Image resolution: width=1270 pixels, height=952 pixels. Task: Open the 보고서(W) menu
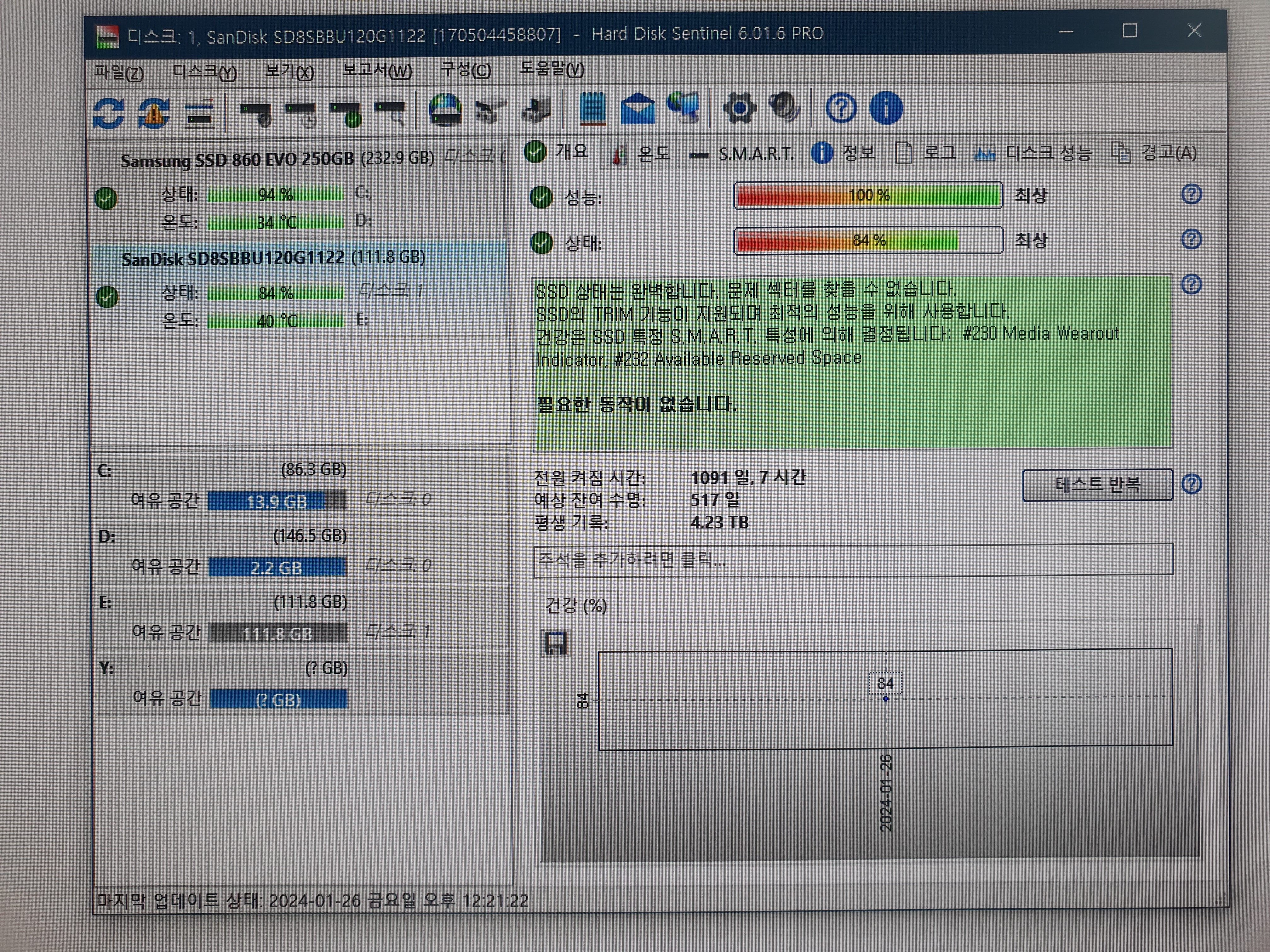coord(377,71)
